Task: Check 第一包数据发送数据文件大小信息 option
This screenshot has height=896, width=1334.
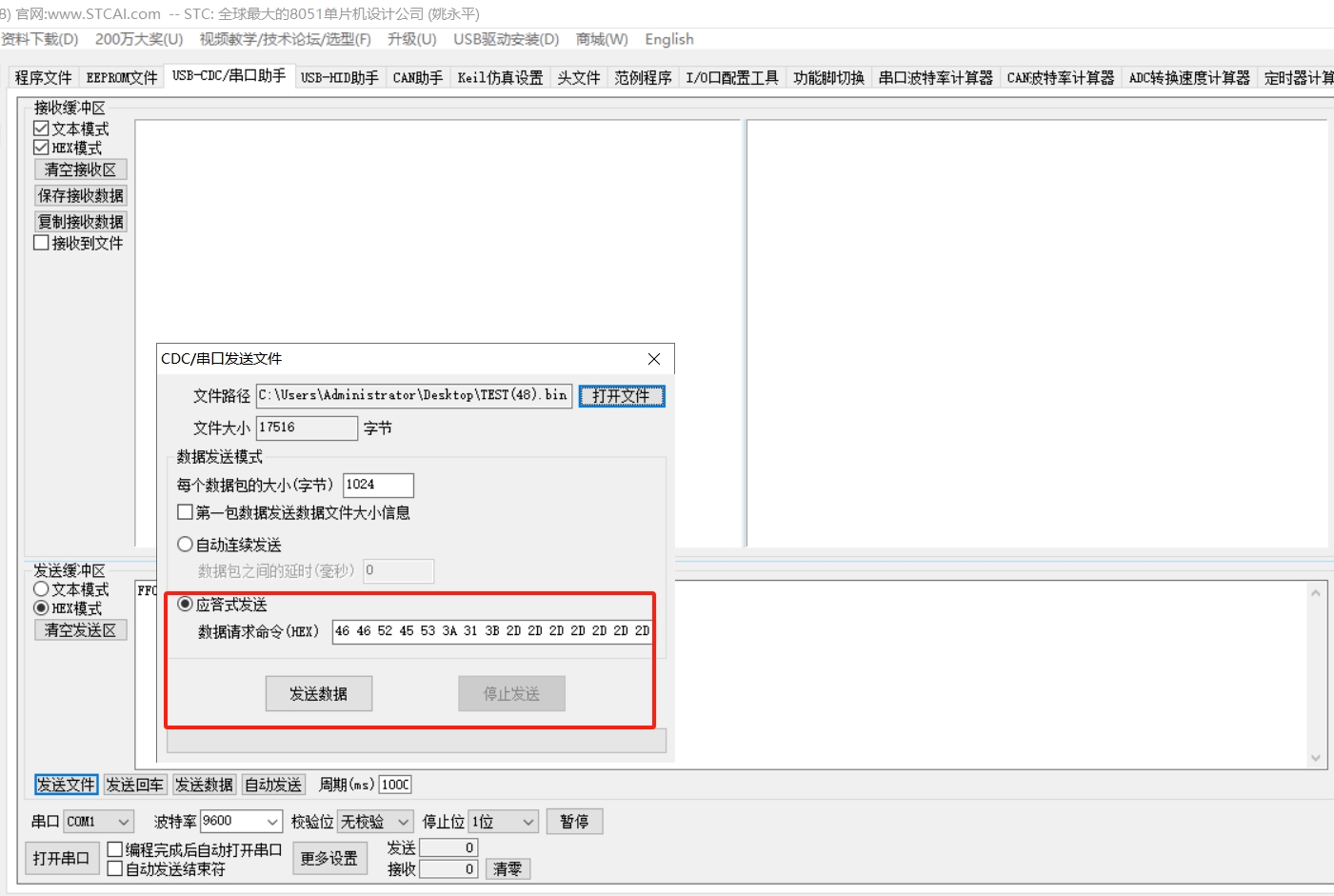Action: coord(186,512)
